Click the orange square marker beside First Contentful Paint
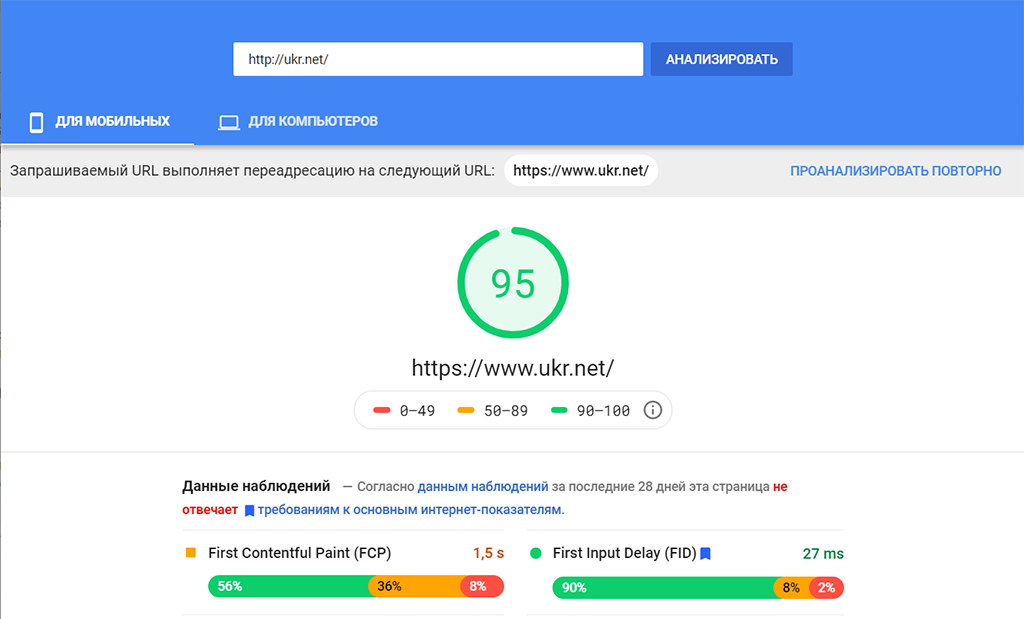The image size is (1024, 619). tap(190, 553)
